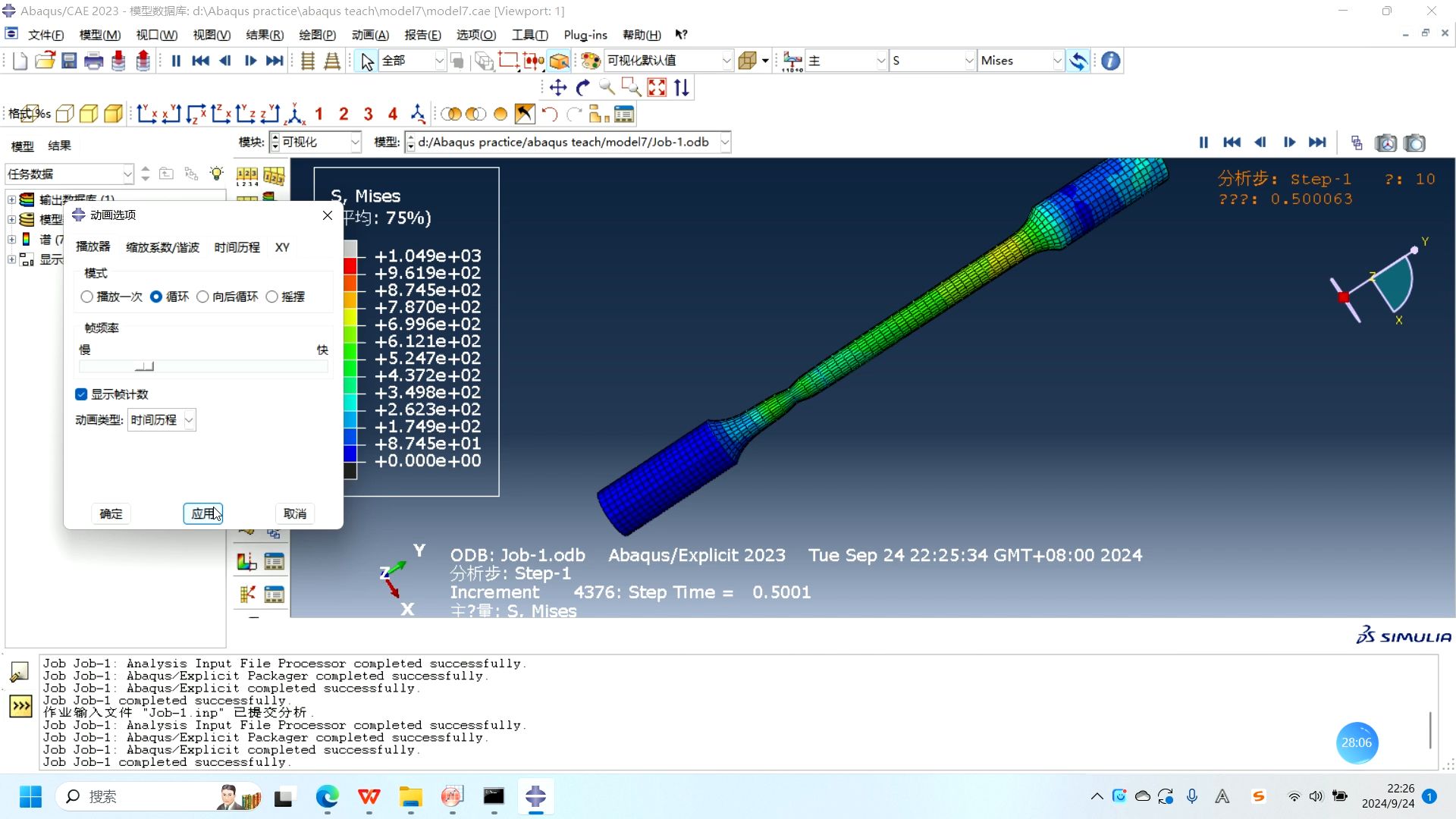
Task: Apply numbered view 1
Action: (x=319, y=115)
